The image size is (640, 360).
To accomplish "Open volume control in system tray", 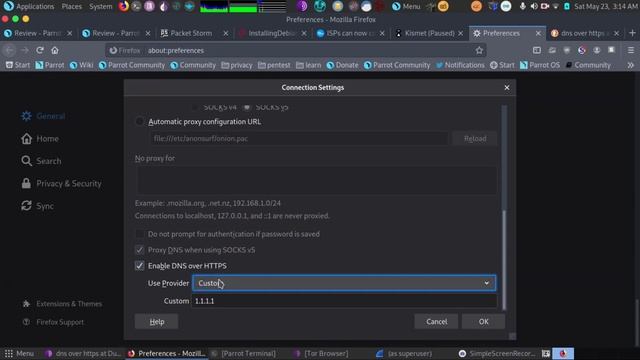I will [x=534, y=6].
